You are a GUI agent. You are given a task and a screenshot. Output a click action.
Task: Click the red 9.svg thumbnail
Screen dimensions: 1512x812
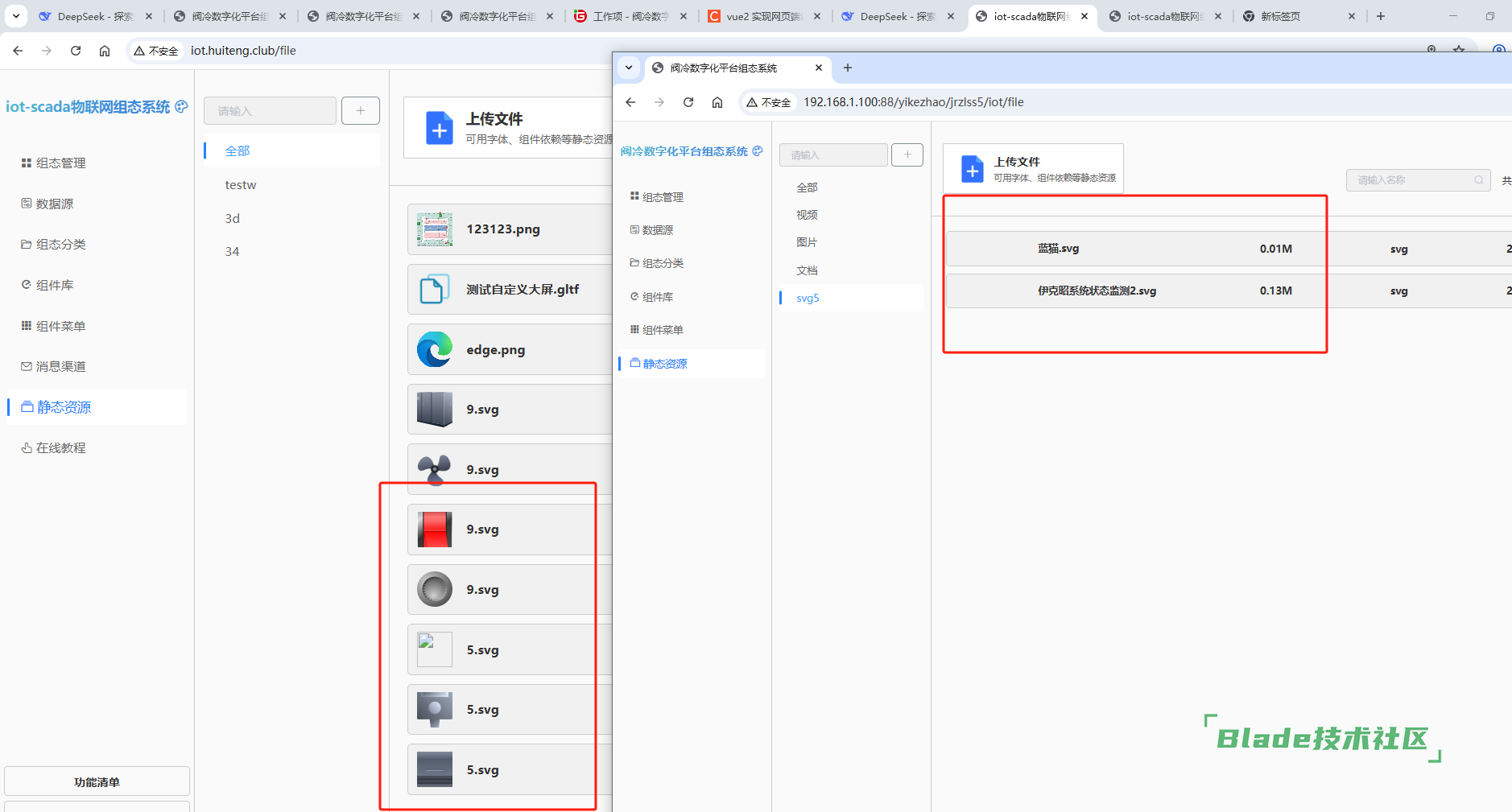(435, 530)
